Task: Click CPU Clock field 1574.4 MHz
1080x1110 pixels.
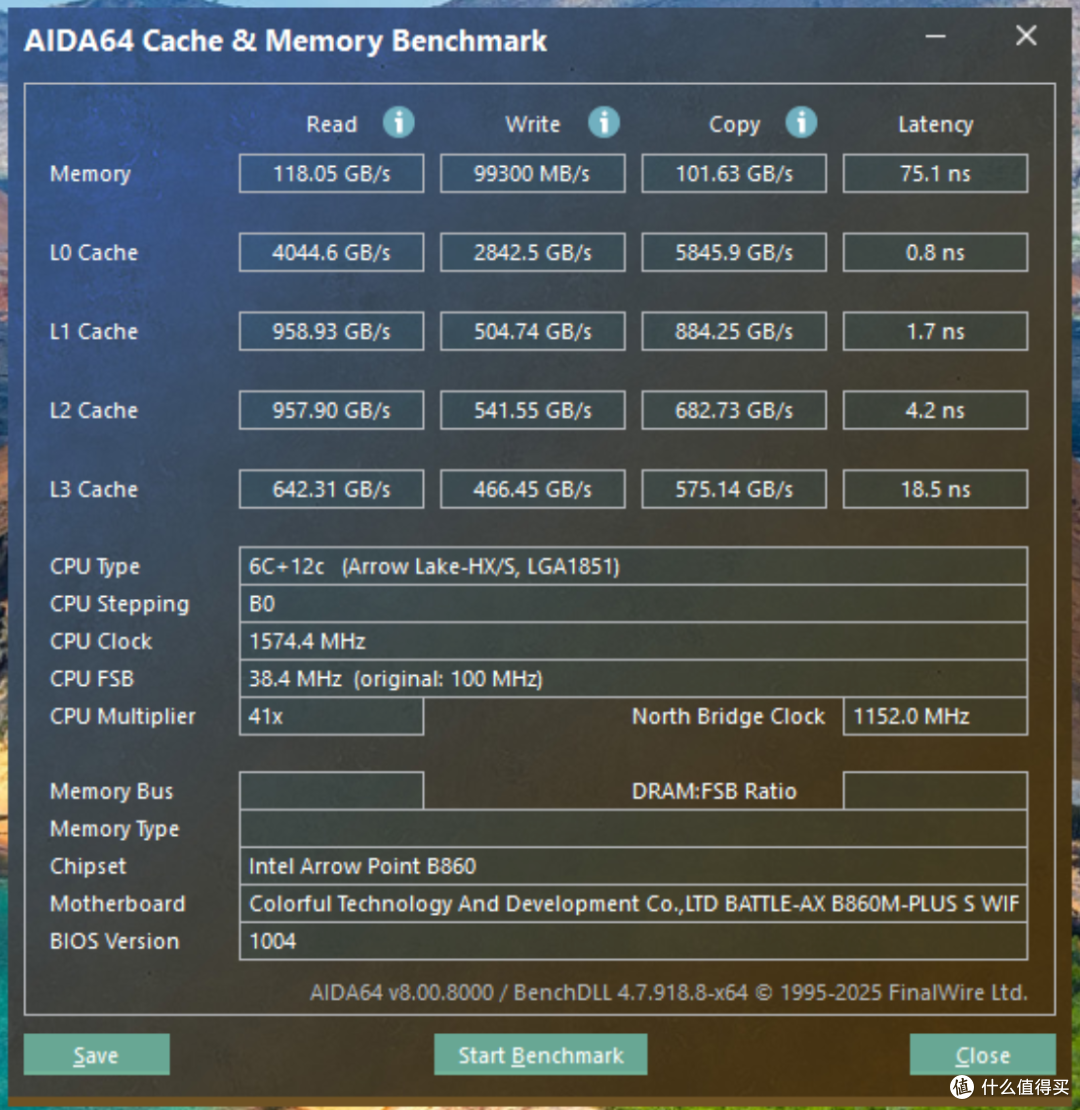Action: (x=633, y=641)
